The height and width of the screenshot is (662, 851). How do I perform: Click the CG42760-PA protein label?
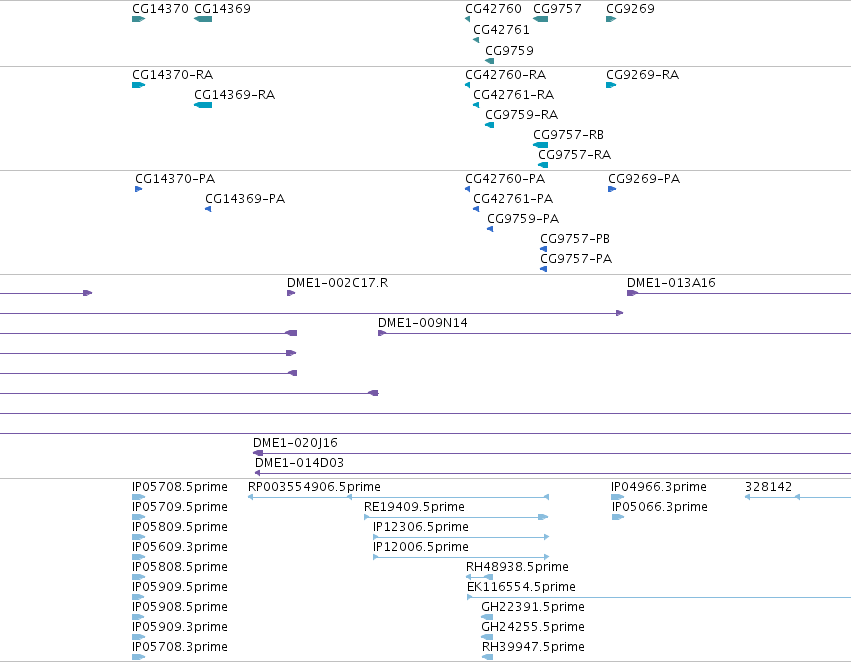(x=505, y=179)
